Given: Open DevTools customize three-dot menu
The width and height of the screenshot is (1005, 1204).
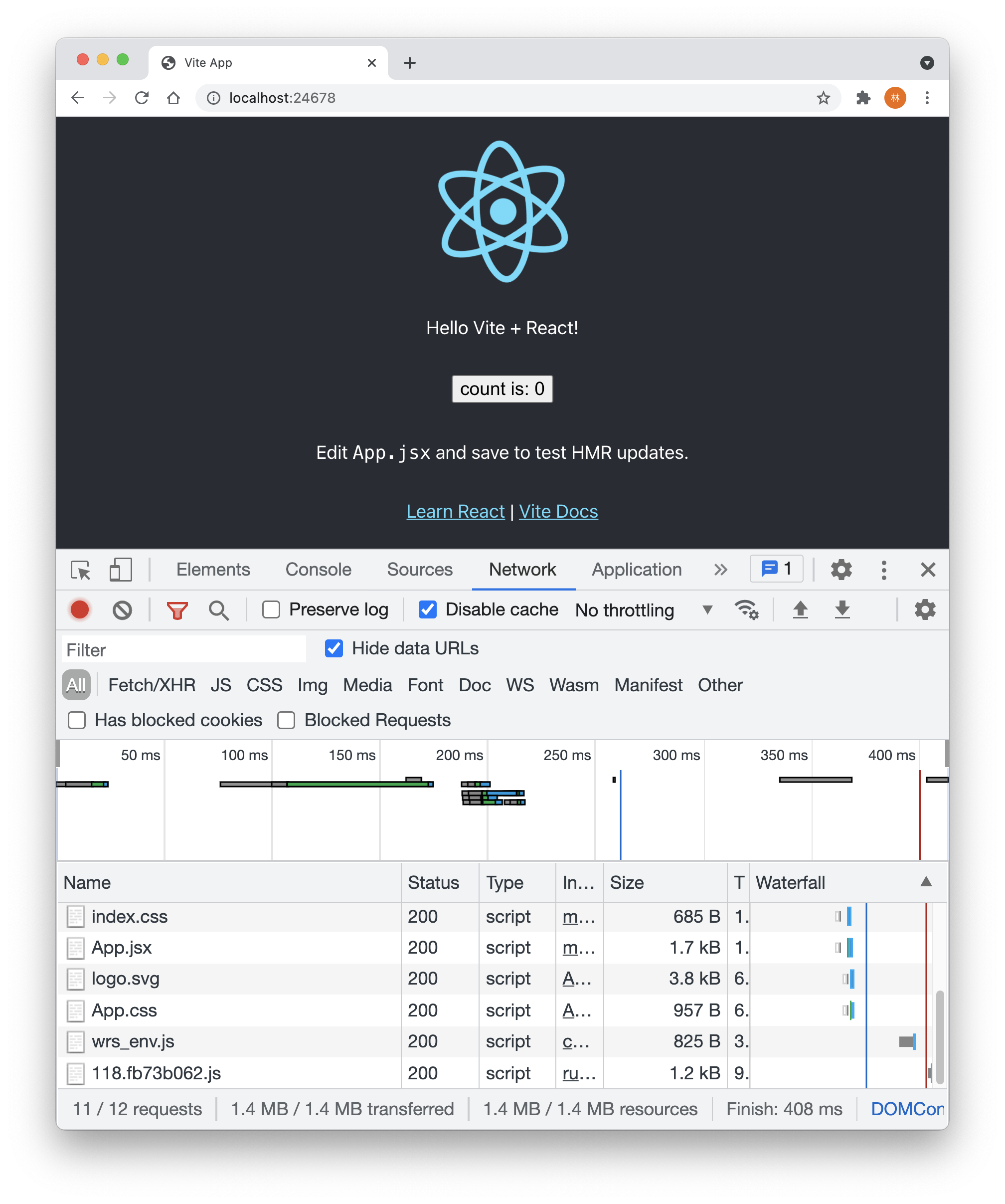Looking at the screenshot, I should pos(883,570).
